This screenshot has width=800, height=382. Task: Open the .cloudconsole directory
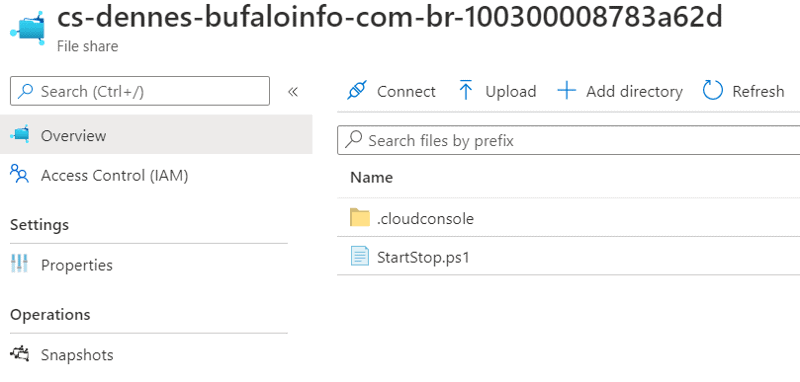click(x=425, y=219)
